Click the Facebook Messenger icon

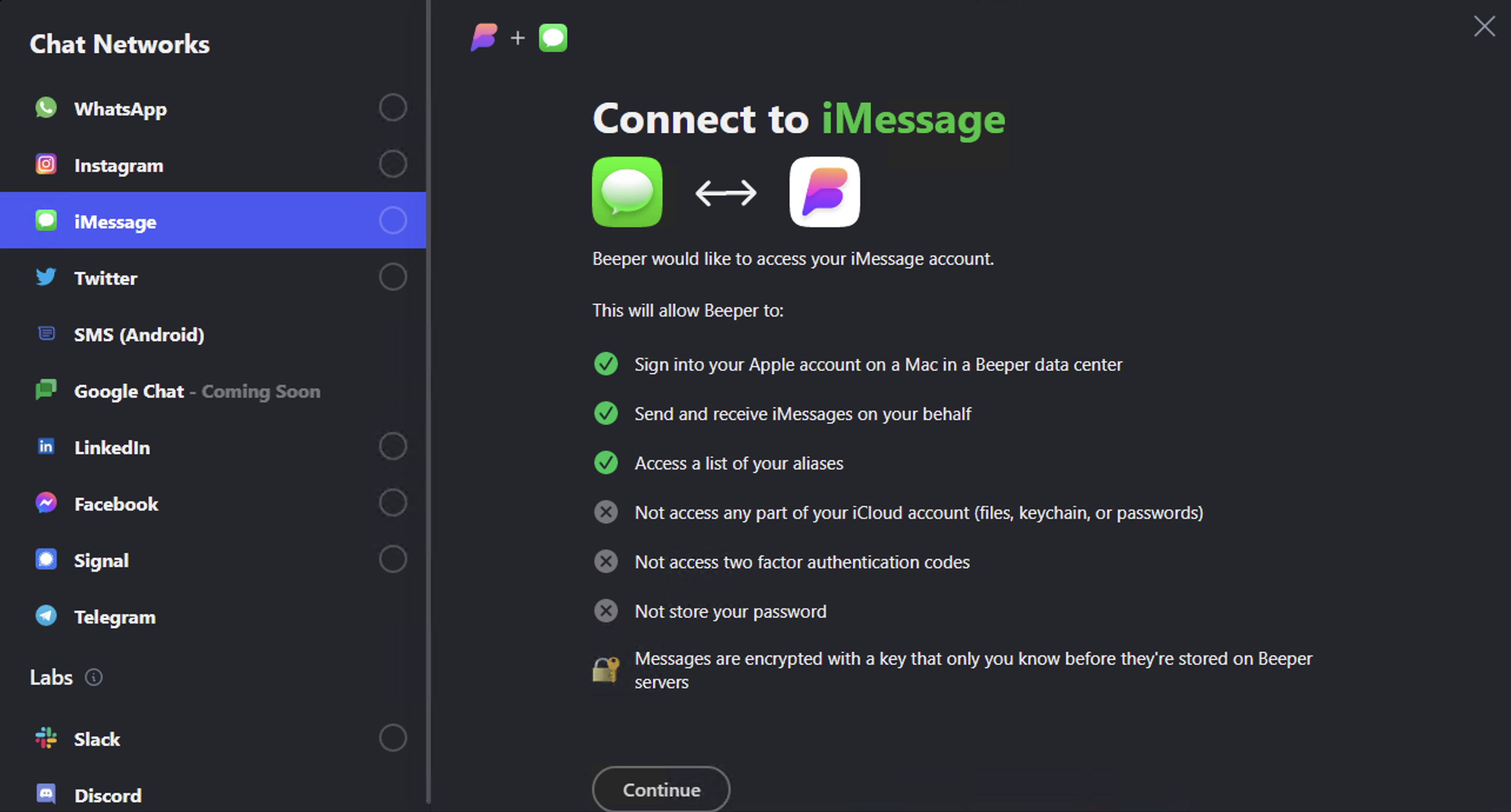pyautogui.click(x=47, y=504)
